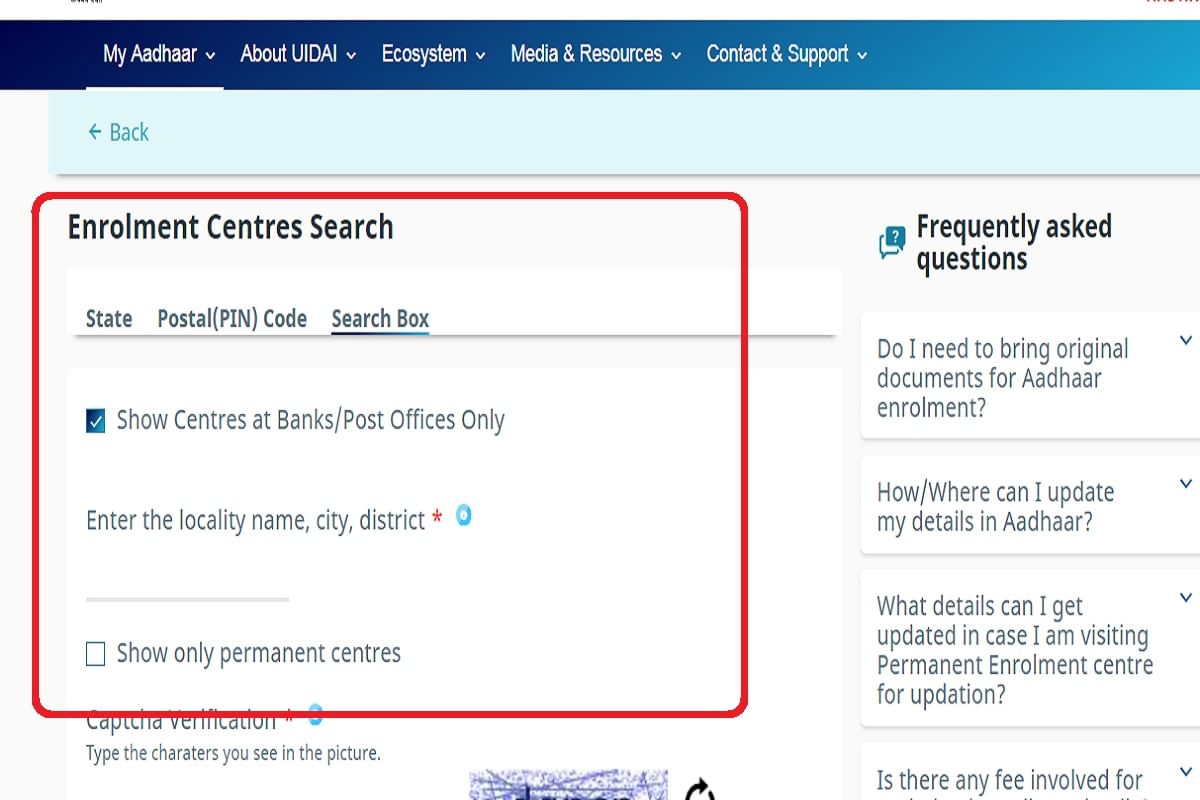Open the info tooltip beside the locality field

click(463, 516)
